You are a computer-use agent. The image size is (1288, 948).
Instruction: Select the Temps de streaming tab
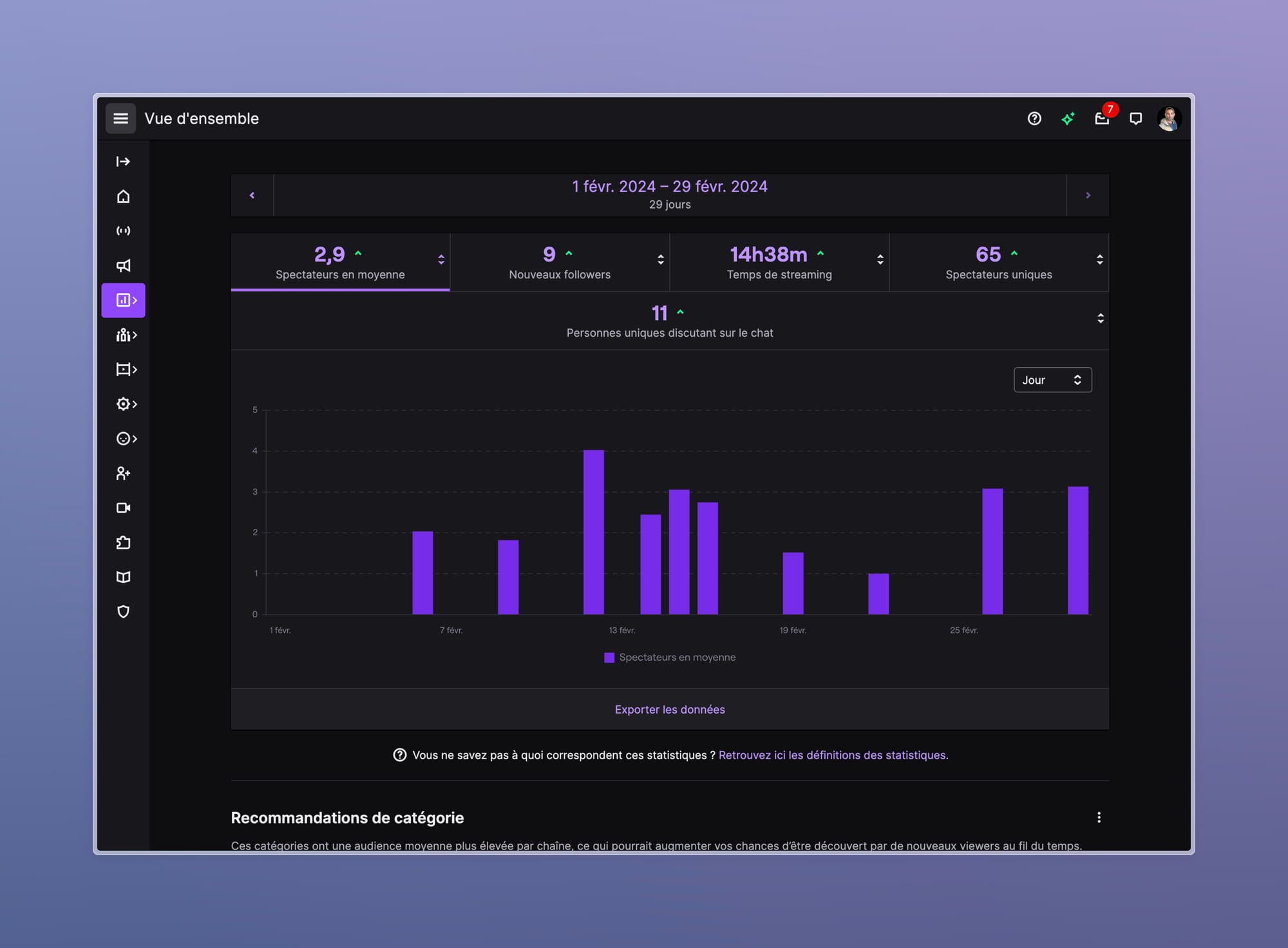point(779,263)
